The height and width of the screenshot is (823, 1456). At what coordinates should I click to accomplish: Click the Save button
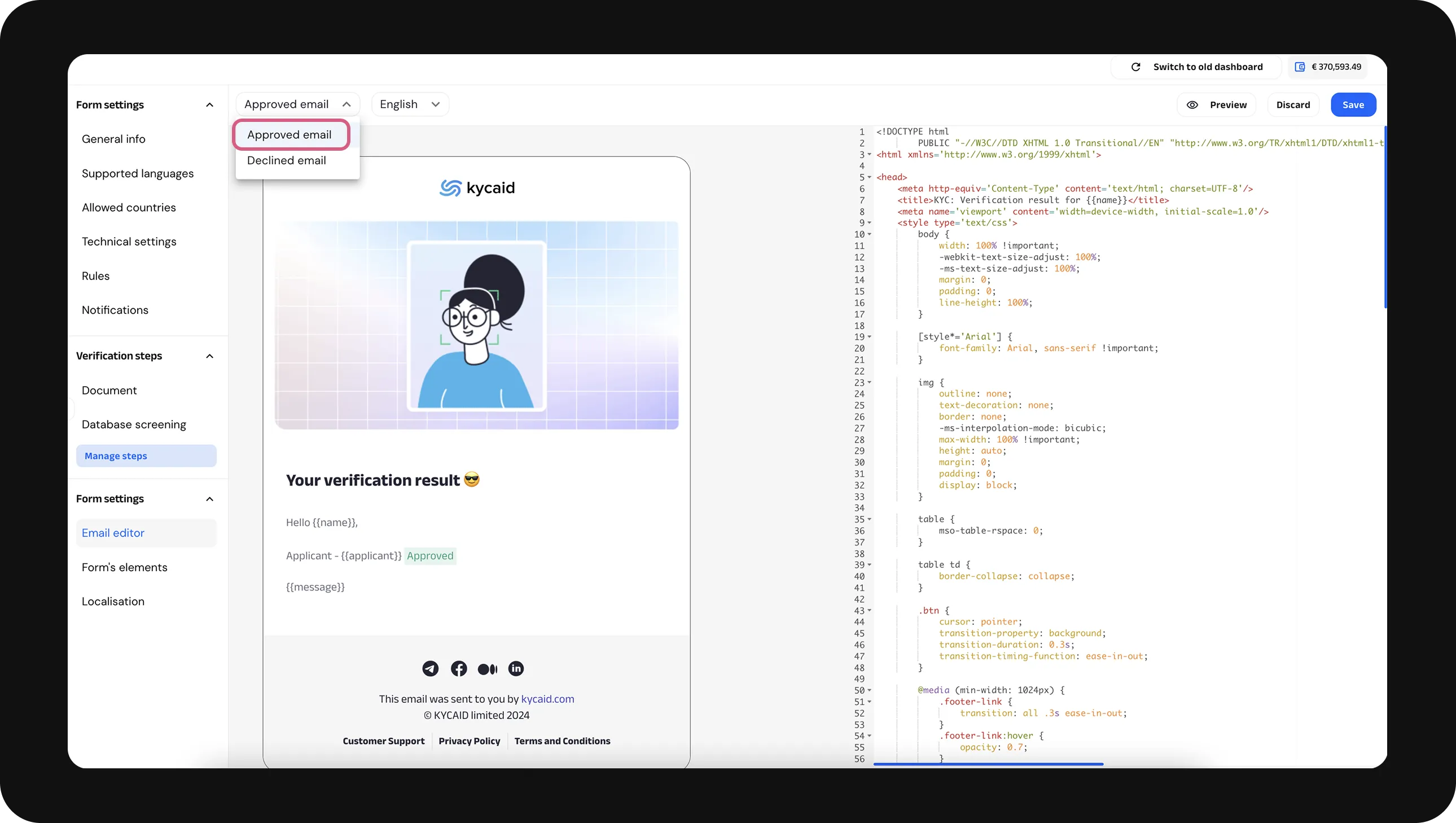pos(1353,104)
